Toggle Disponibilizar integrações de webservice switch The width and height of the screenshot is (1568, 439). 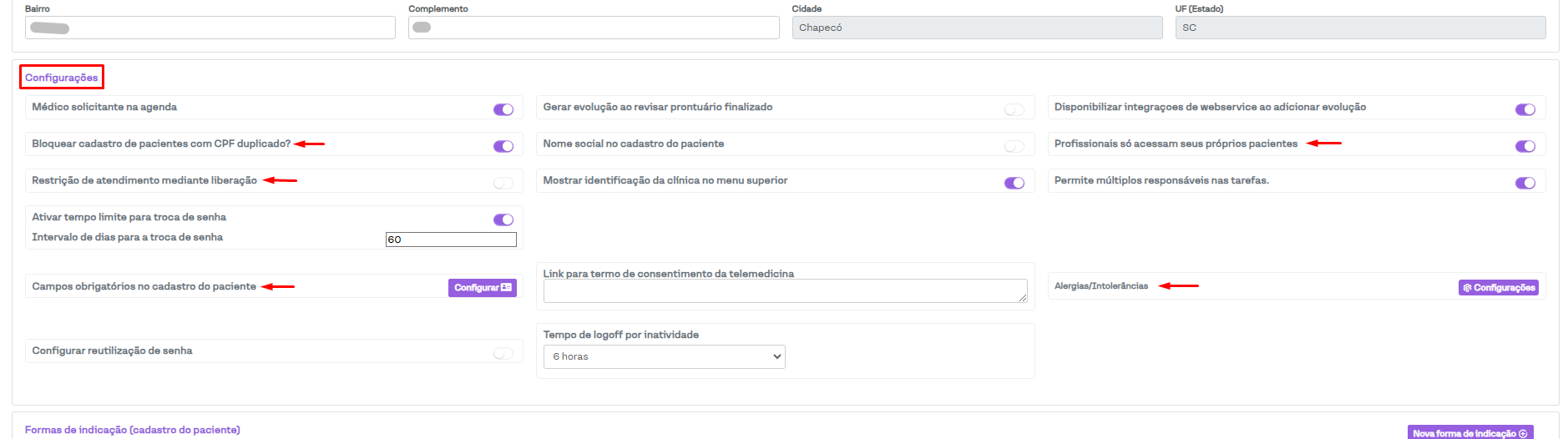tap(1525, 109)
